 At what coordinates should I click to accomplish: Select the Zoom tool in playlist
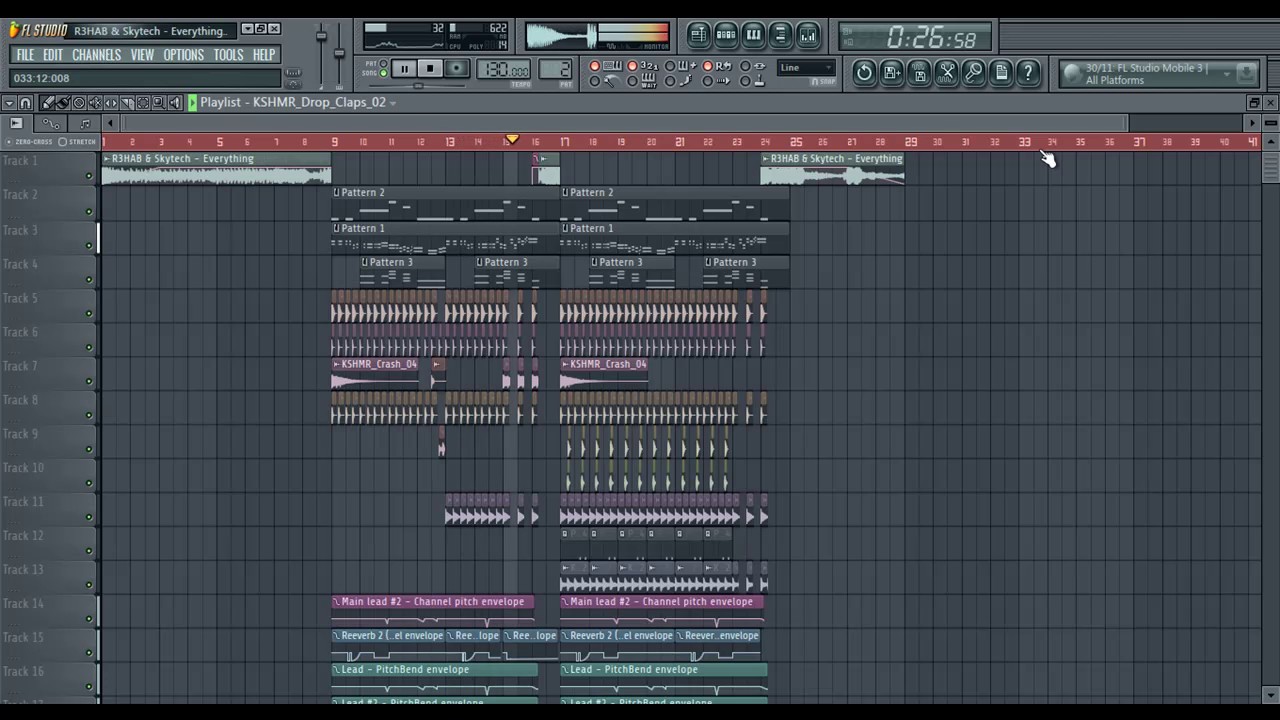(x=158, y=103)
